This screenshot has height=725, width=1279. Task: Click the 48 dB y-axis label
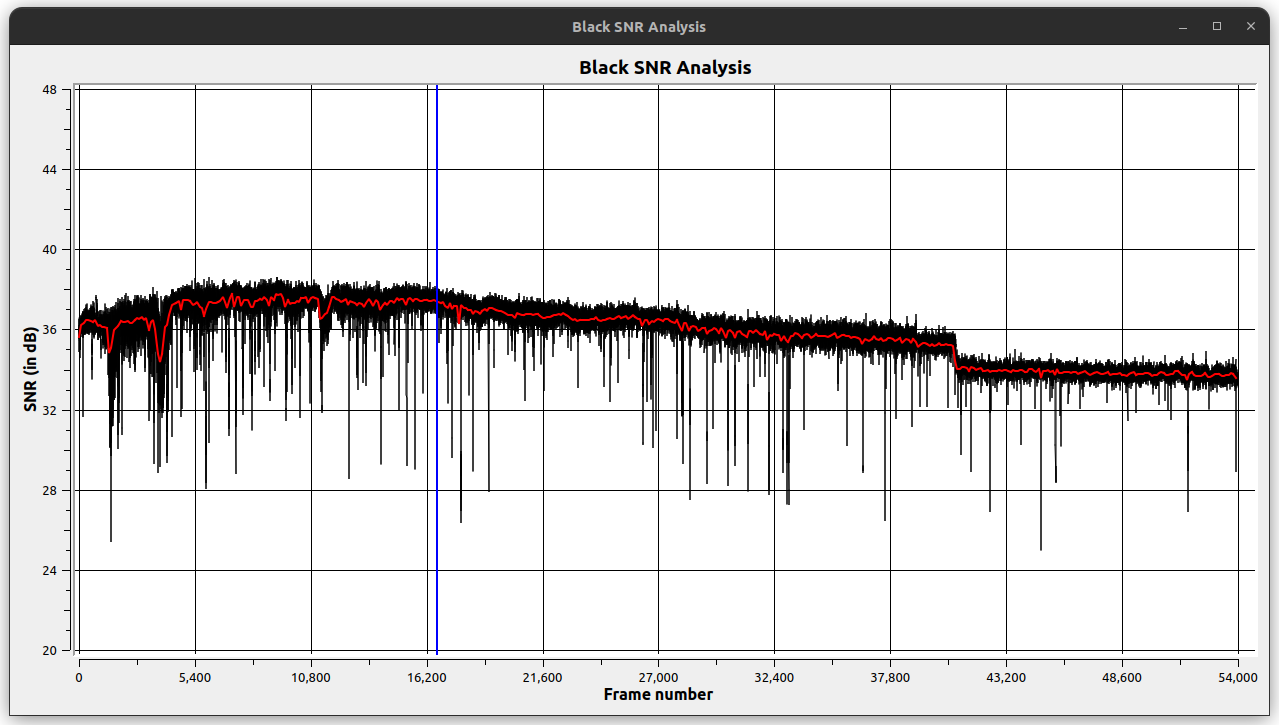click(x=49, y=89)
